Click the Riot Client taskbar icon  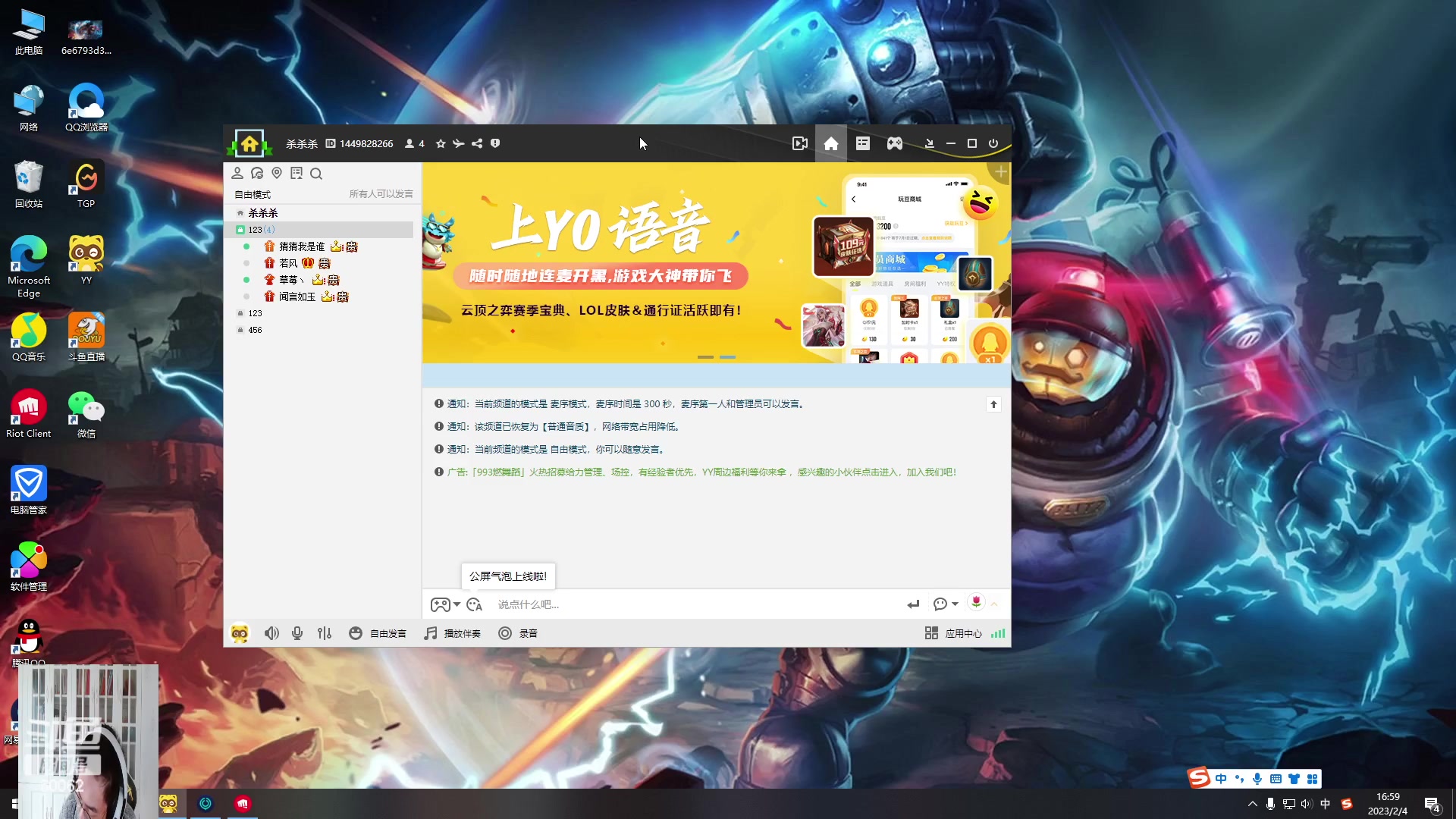coord(243,804)
